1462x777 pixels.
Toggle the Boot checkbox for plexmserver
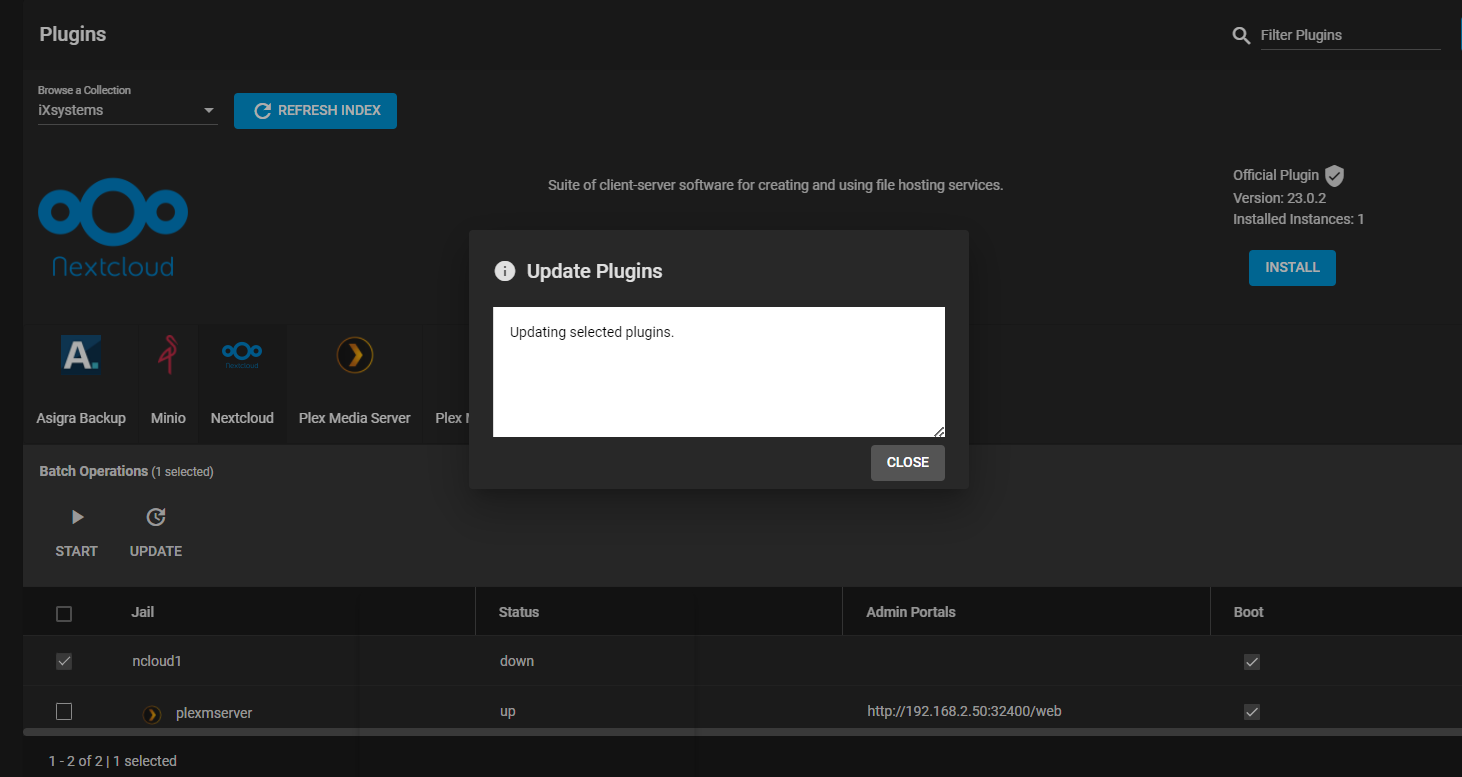[x=1251, y=712]
